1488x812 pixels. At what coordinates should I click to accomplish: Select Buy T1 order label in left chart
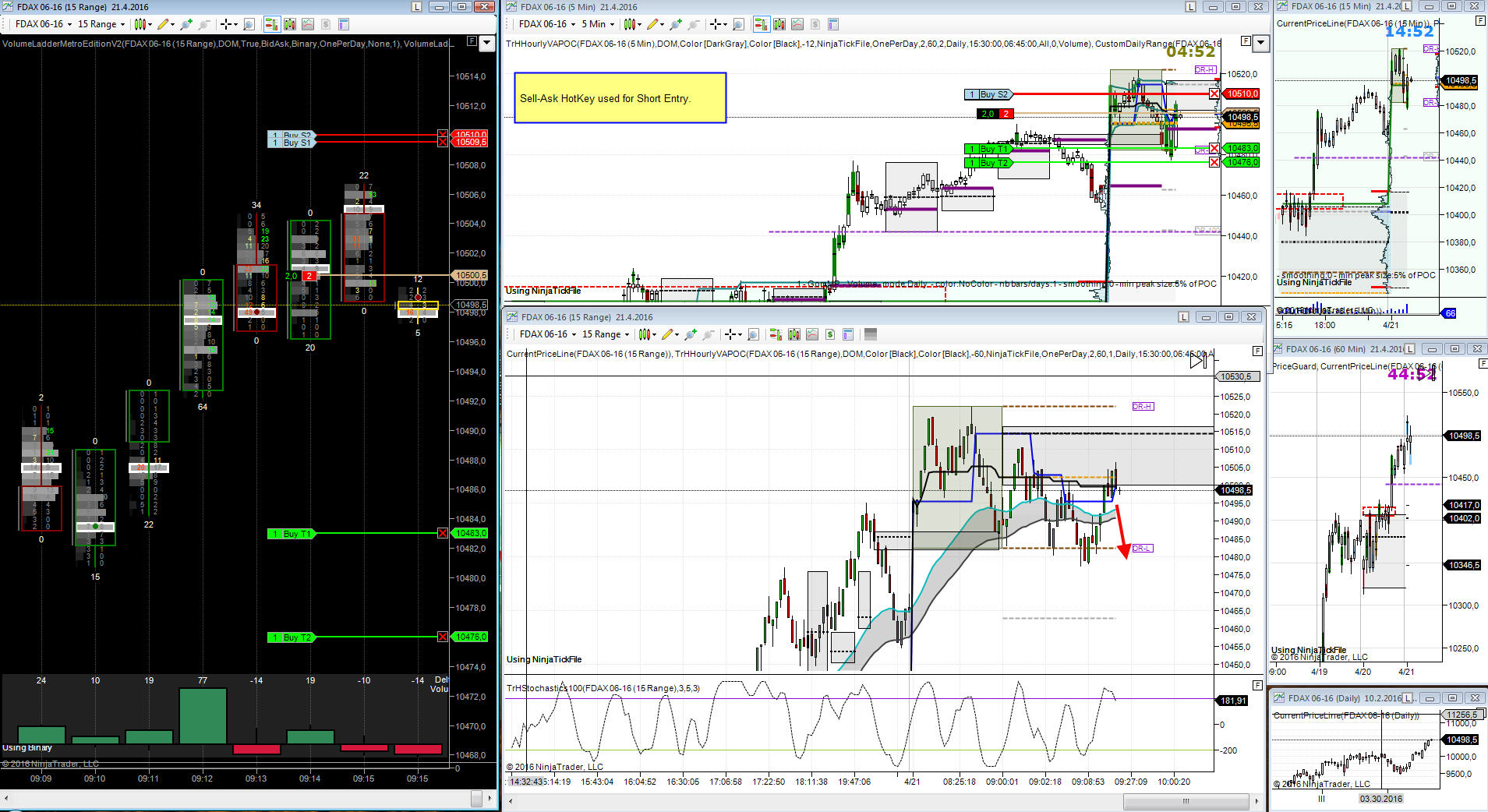(292, 534)
